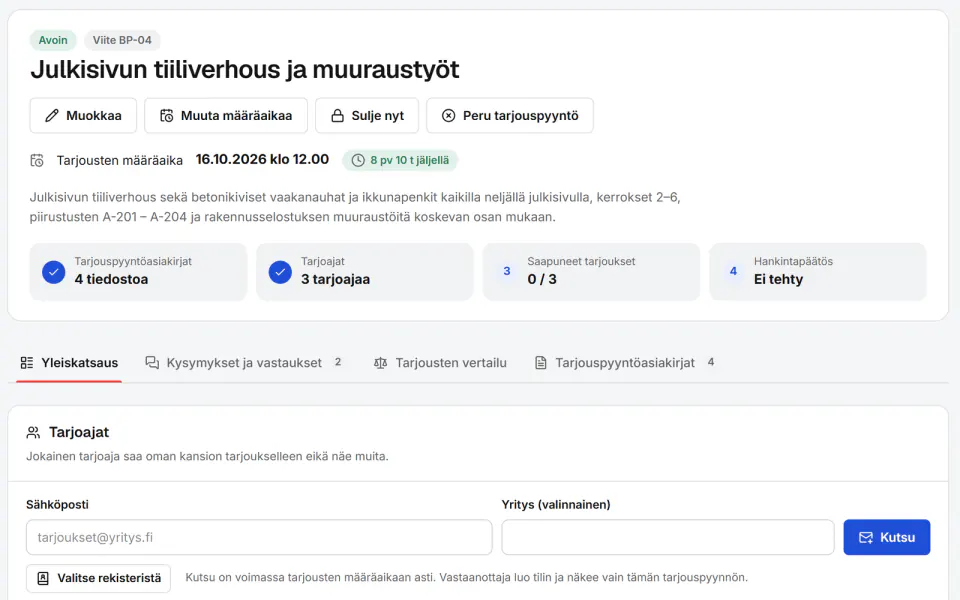Click the calendar icon beside Tarjousten määräaika
Image resolution: width=960 pixels, height=600 pixels.
(x=37, y=160)
